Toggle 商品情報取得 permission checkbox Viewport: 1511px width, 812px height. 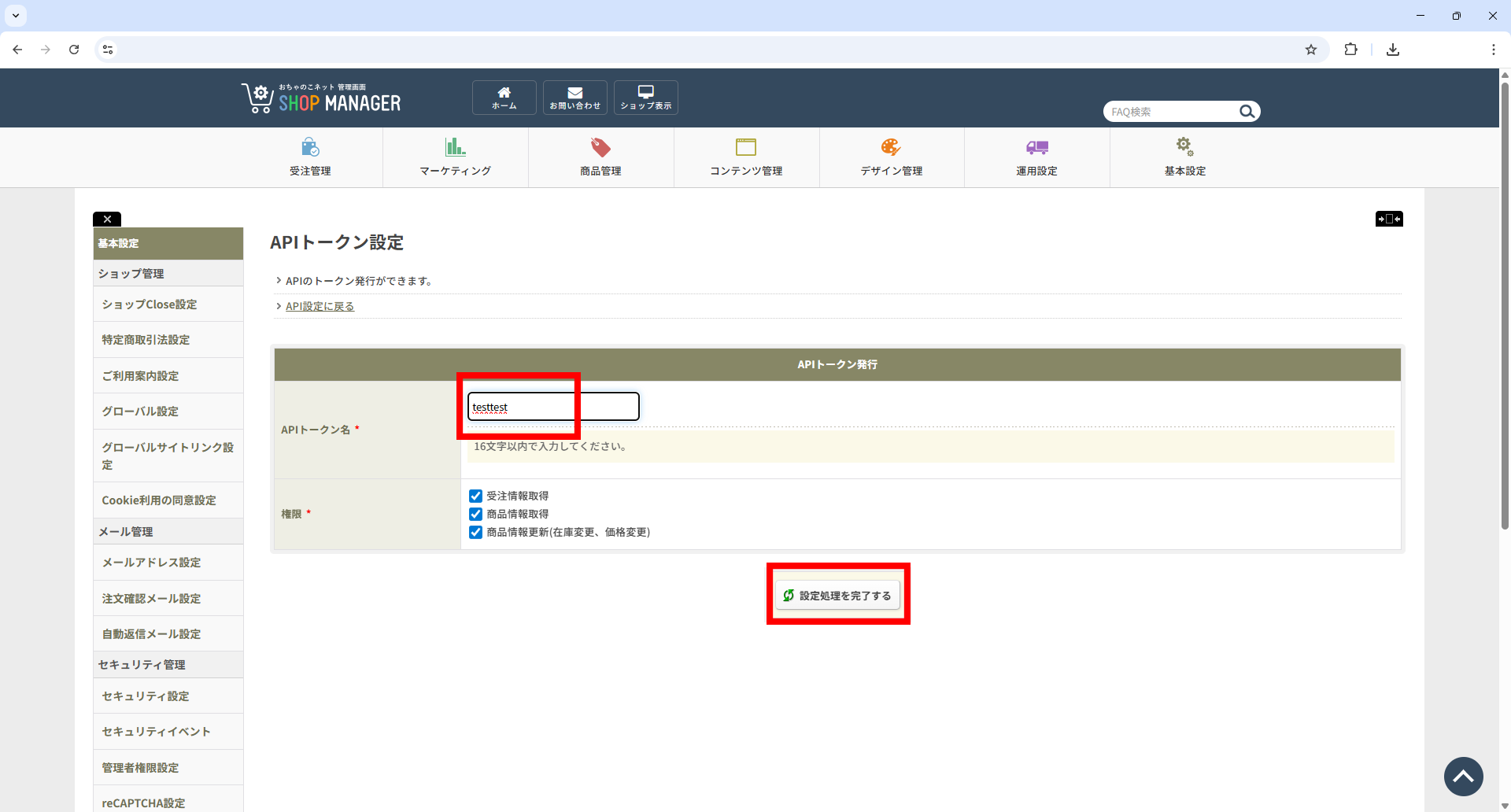[x=475, y=514]
